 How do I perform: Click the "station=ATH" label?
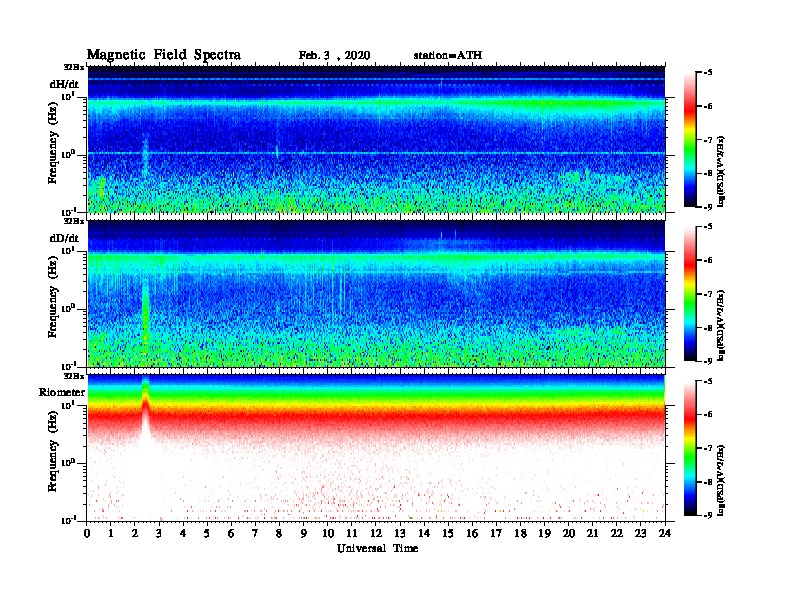[448, 56]
